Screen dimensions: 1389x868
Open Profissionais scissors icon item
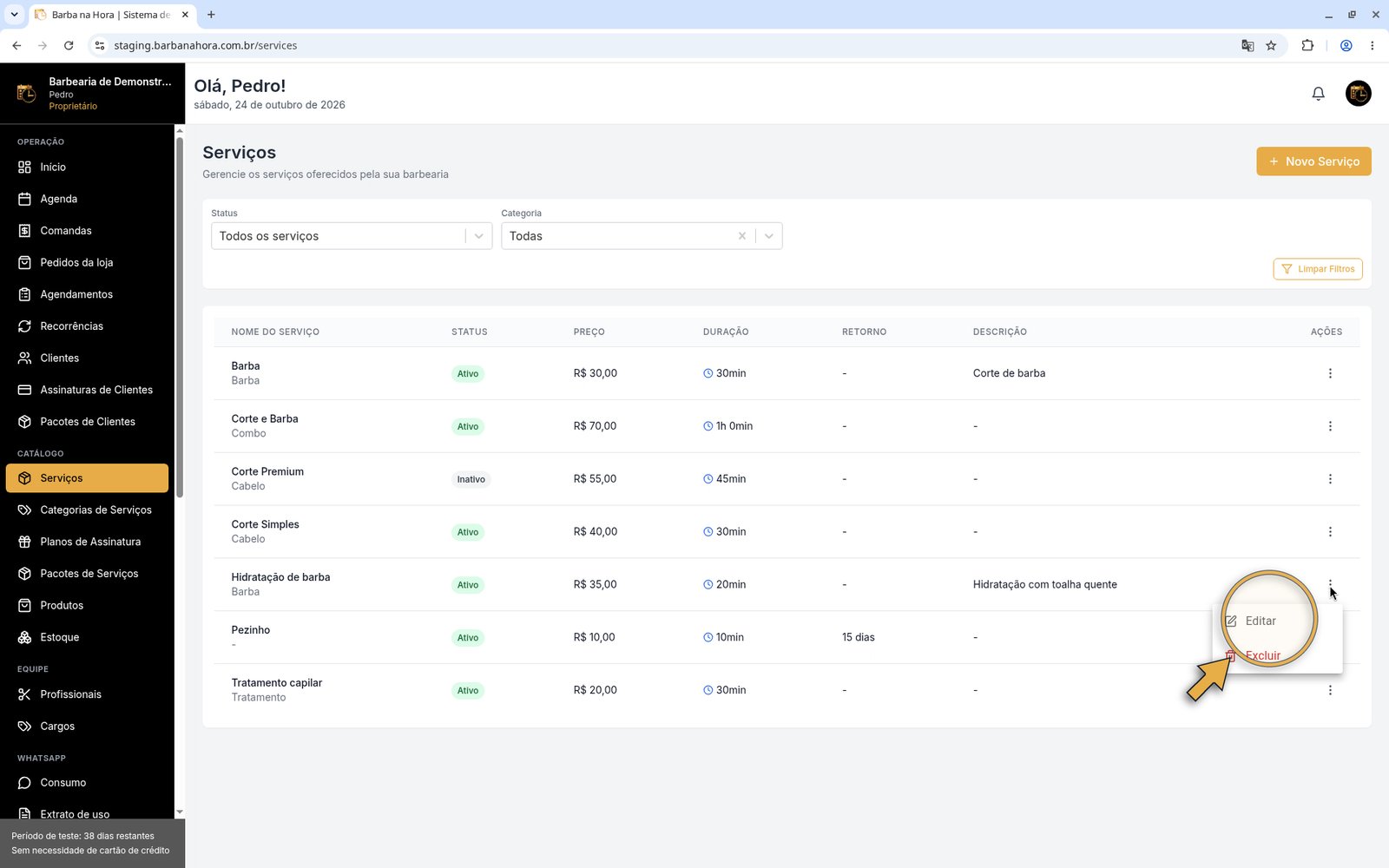coord(24,694)
